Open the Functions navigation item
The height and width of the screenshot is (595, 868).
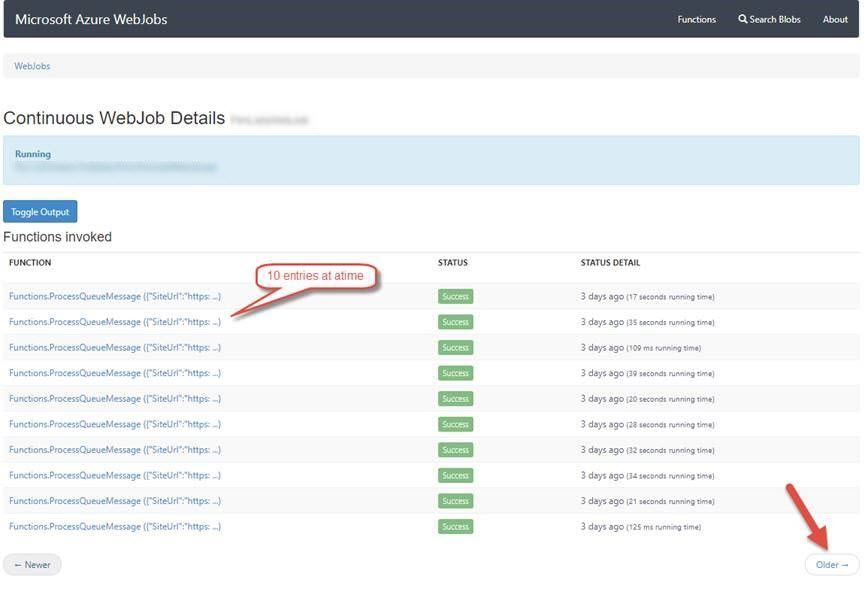[x=696, y=19]
